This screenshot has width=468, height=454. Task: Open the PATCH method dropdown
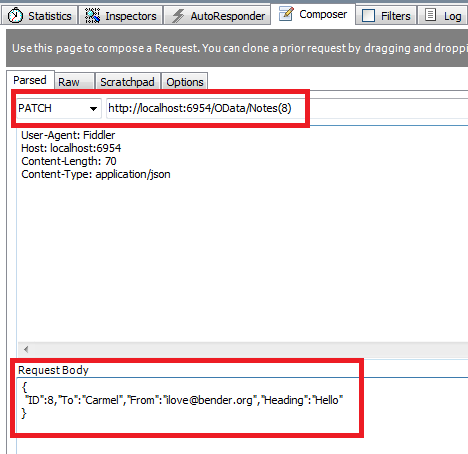coord(58,108)
